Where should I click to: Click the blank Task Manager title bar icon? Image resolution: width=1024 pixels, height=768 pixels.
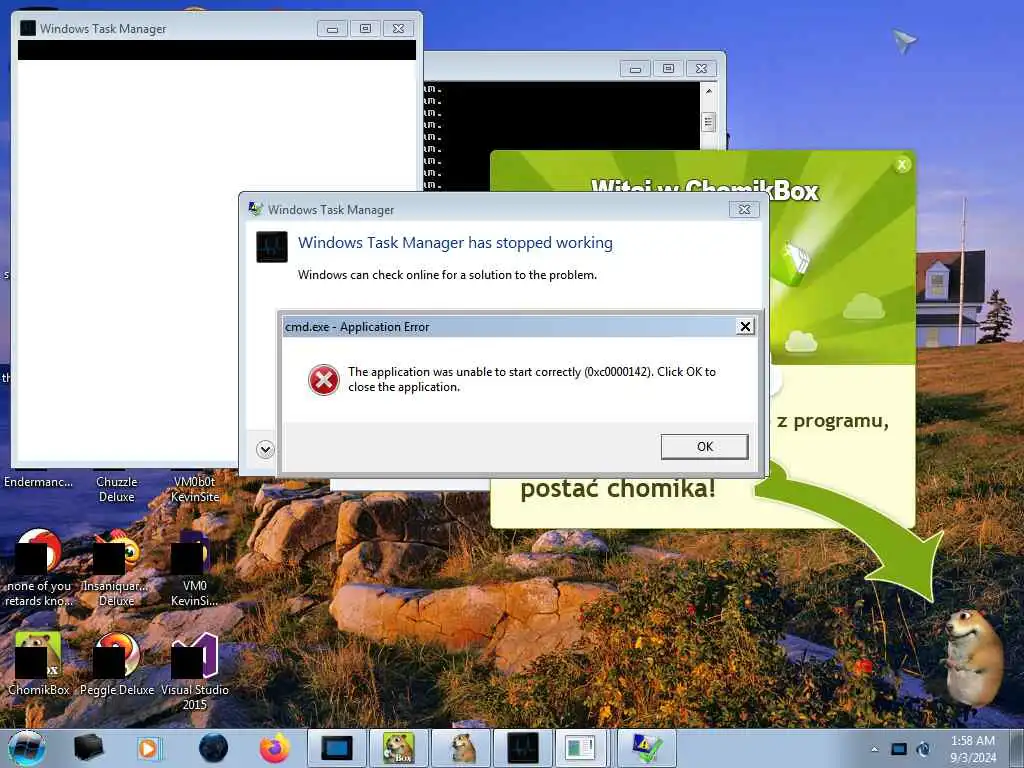tap(28, 28)
